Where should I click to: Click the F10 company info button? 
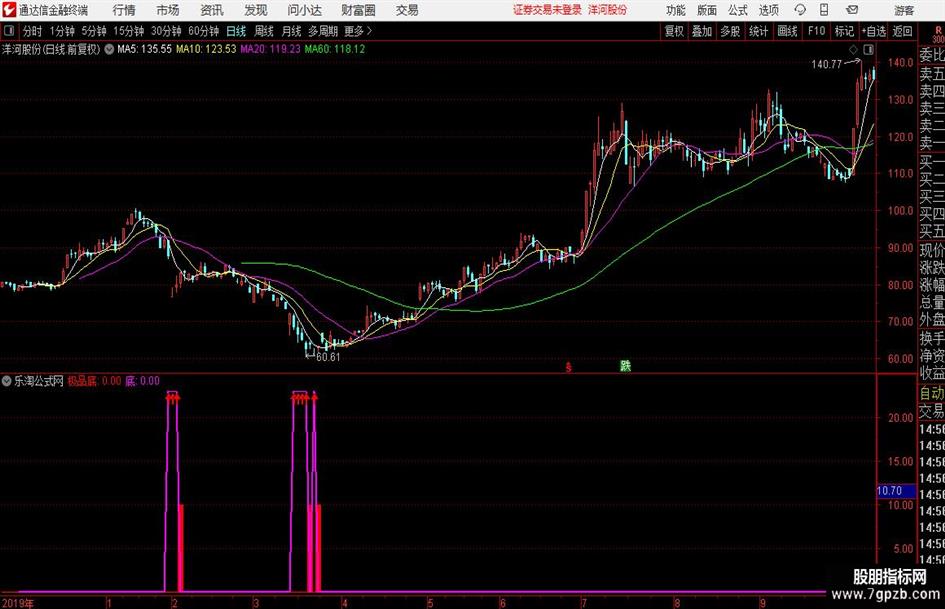click(816, 31)
